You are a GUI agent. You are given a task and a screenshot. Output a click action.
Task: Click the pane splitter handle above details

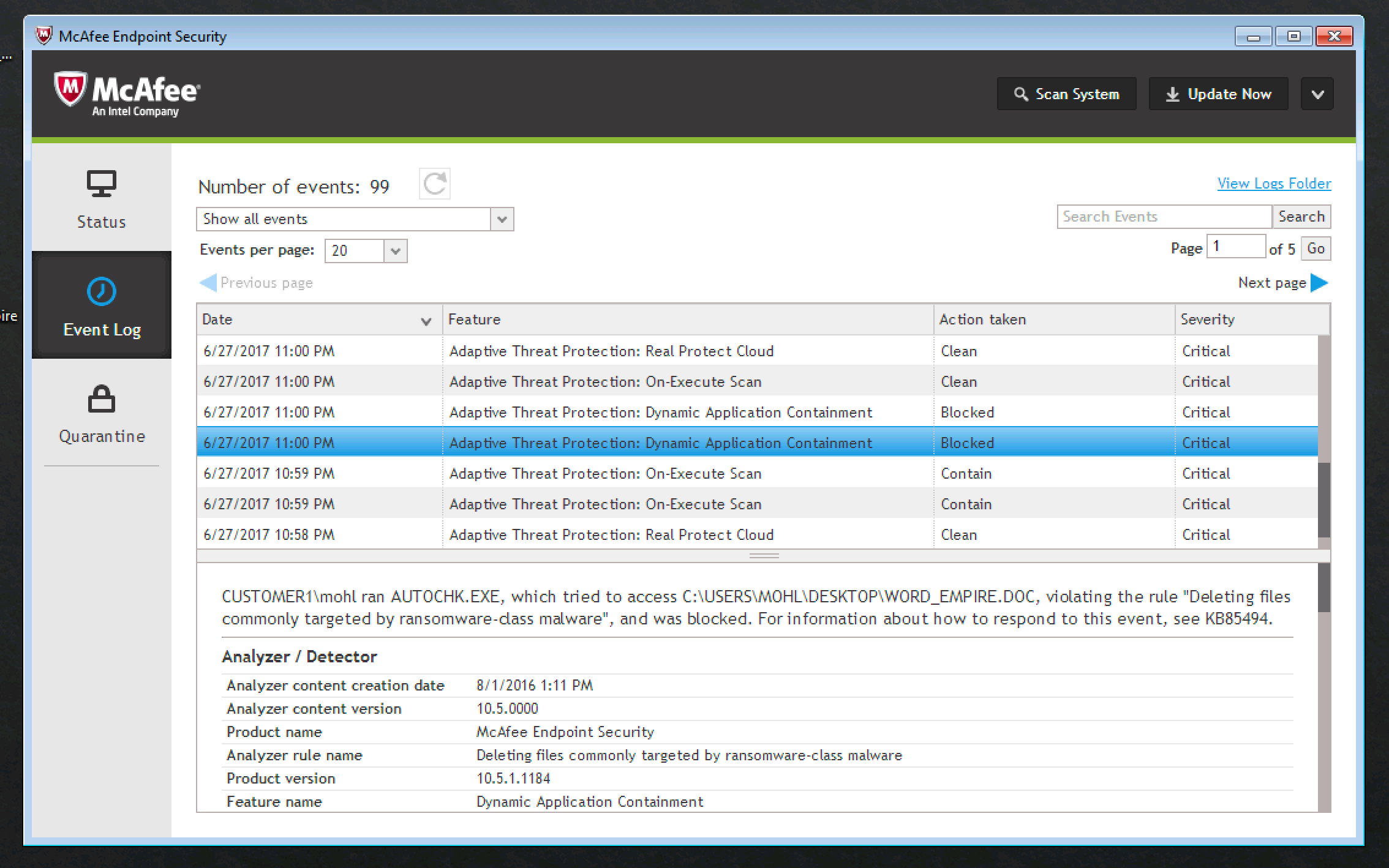764,556
